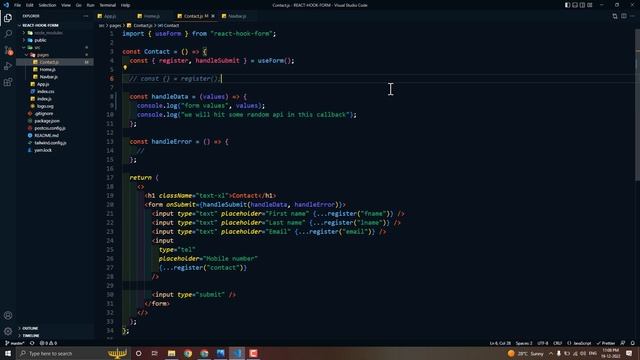
Task: Toggle Primary Side Bar layout button
Action: pos(567,5)
